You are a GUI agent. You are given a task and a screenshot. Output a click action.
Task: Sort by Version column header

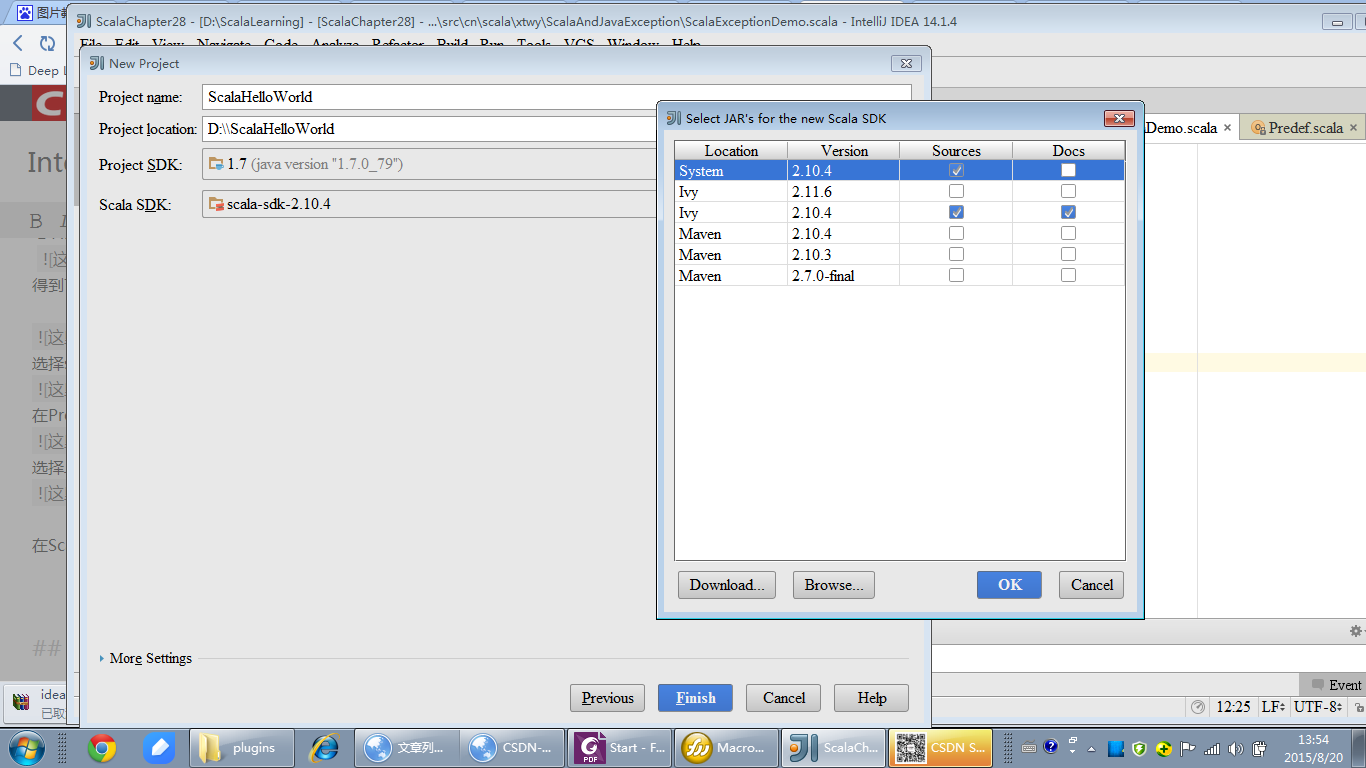(844, 150)
